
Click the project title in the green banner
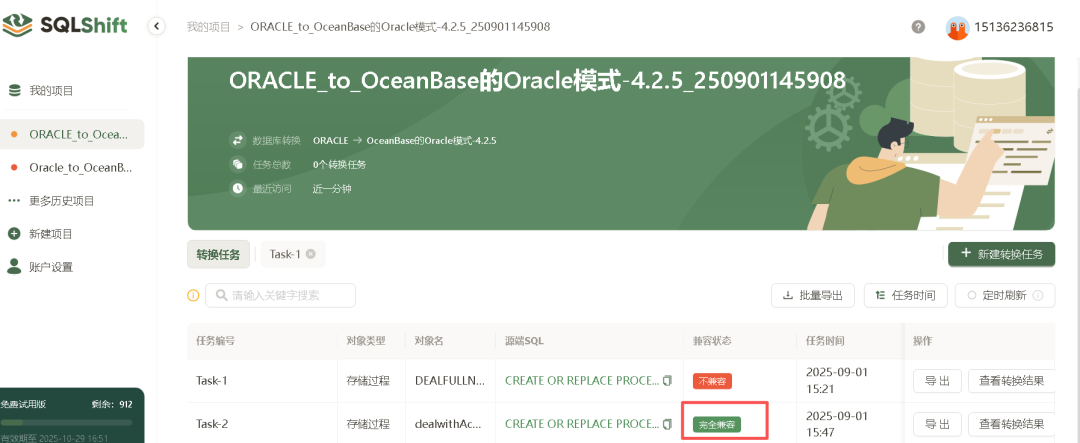click(x=537, y=81)
